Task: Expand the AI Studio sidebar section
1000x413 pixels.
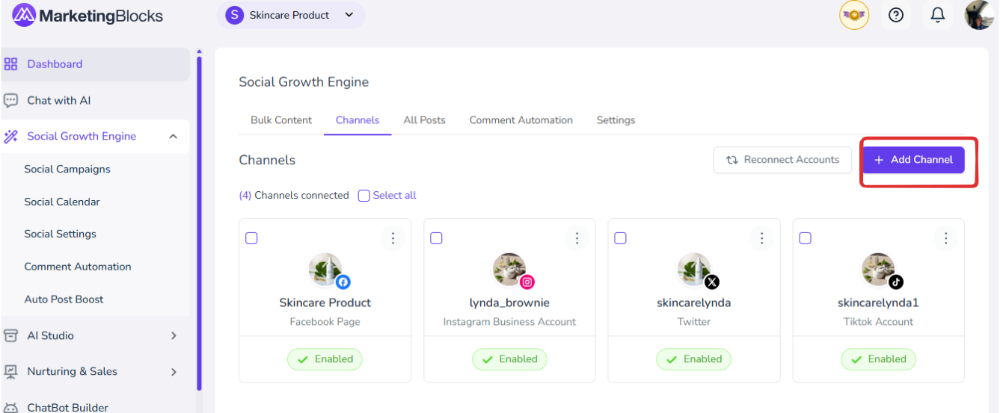Action: point(173,336)
